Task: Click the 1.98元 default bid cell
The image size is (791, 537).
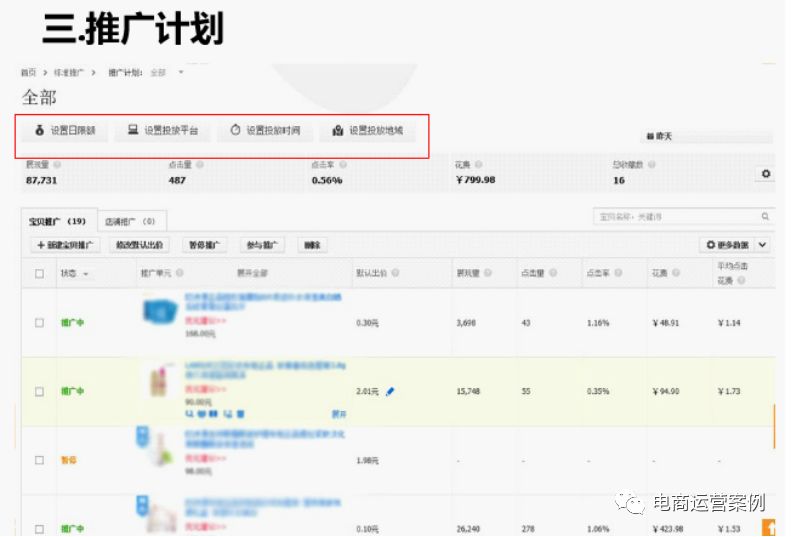Action: [x=367, y=460]
